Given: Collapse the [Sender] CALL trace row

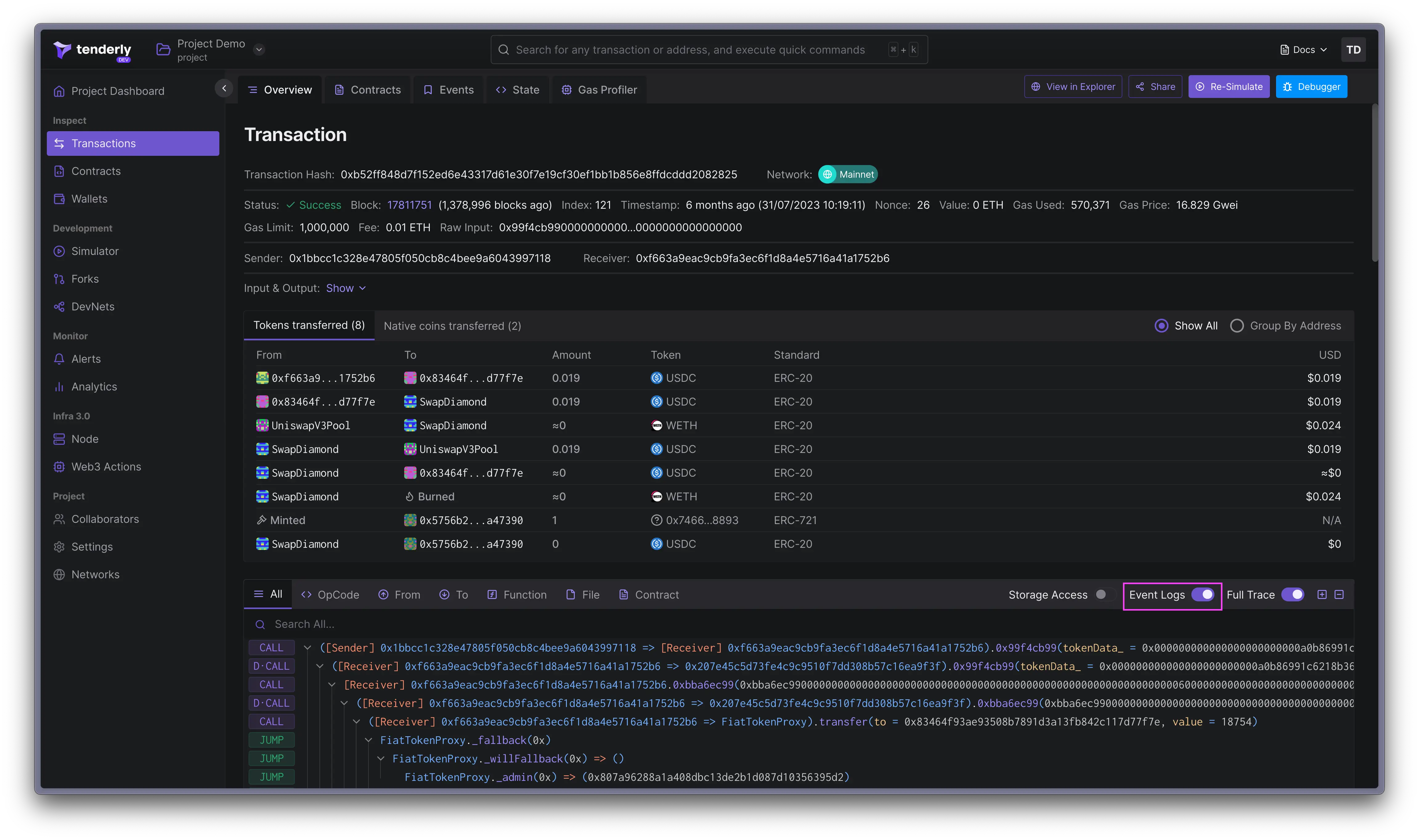Looking at the screenshot, I should pos(307,648).
